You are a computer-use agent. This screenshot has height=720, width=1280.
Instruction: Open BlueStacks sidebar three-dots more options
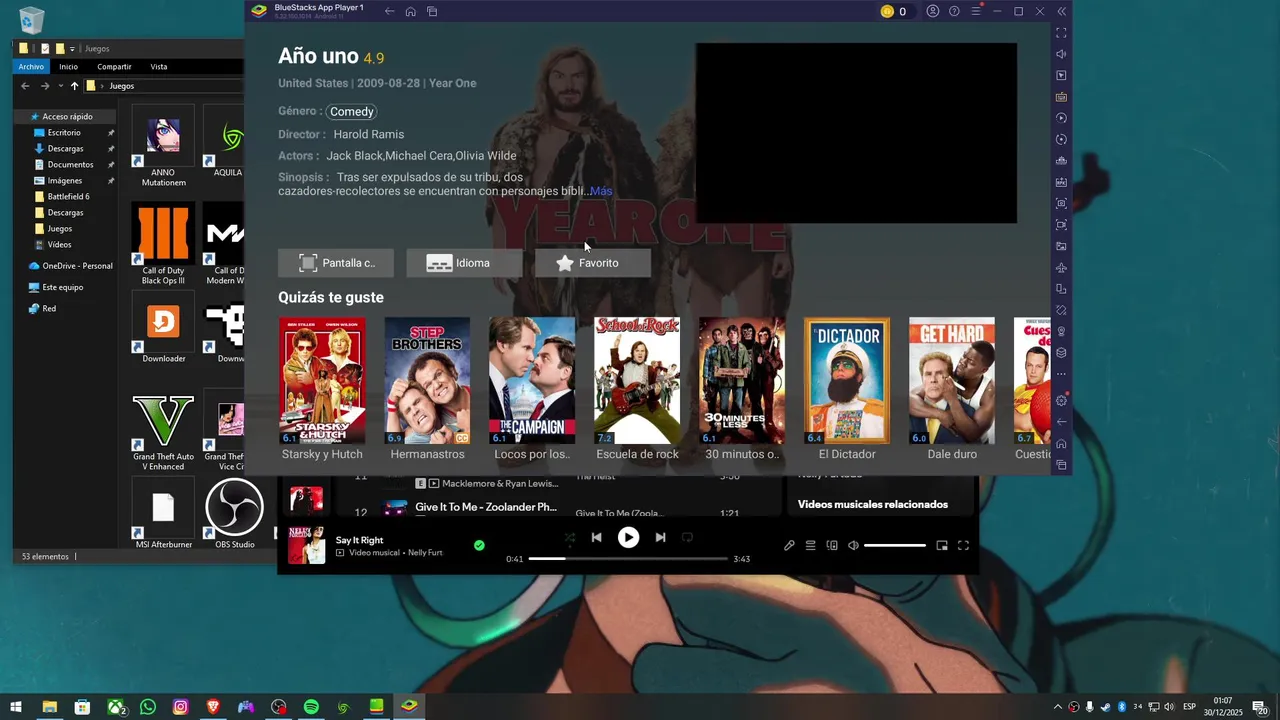tap(1061, 374)
